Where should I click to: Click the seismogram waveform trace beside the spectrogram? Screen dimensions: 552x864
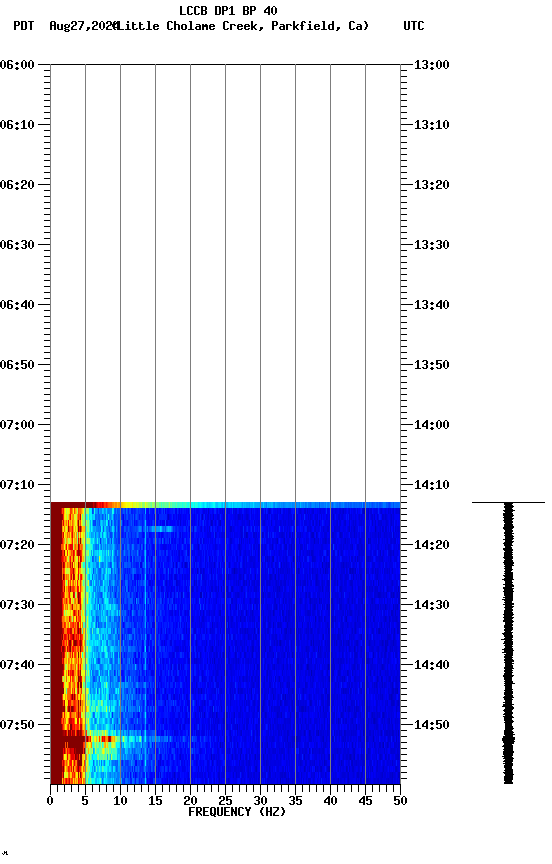[x=508, y=643]
